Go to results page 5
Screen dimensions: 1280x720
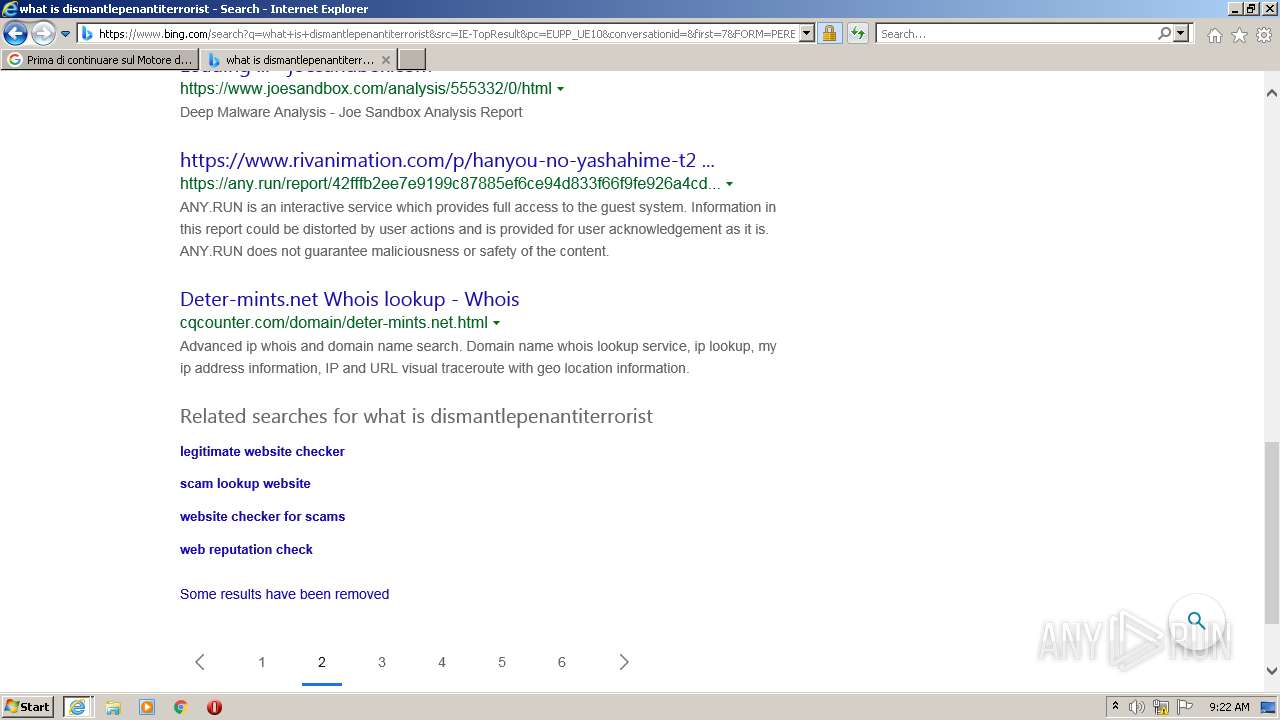pyautogui.click(x=502, y=662)
